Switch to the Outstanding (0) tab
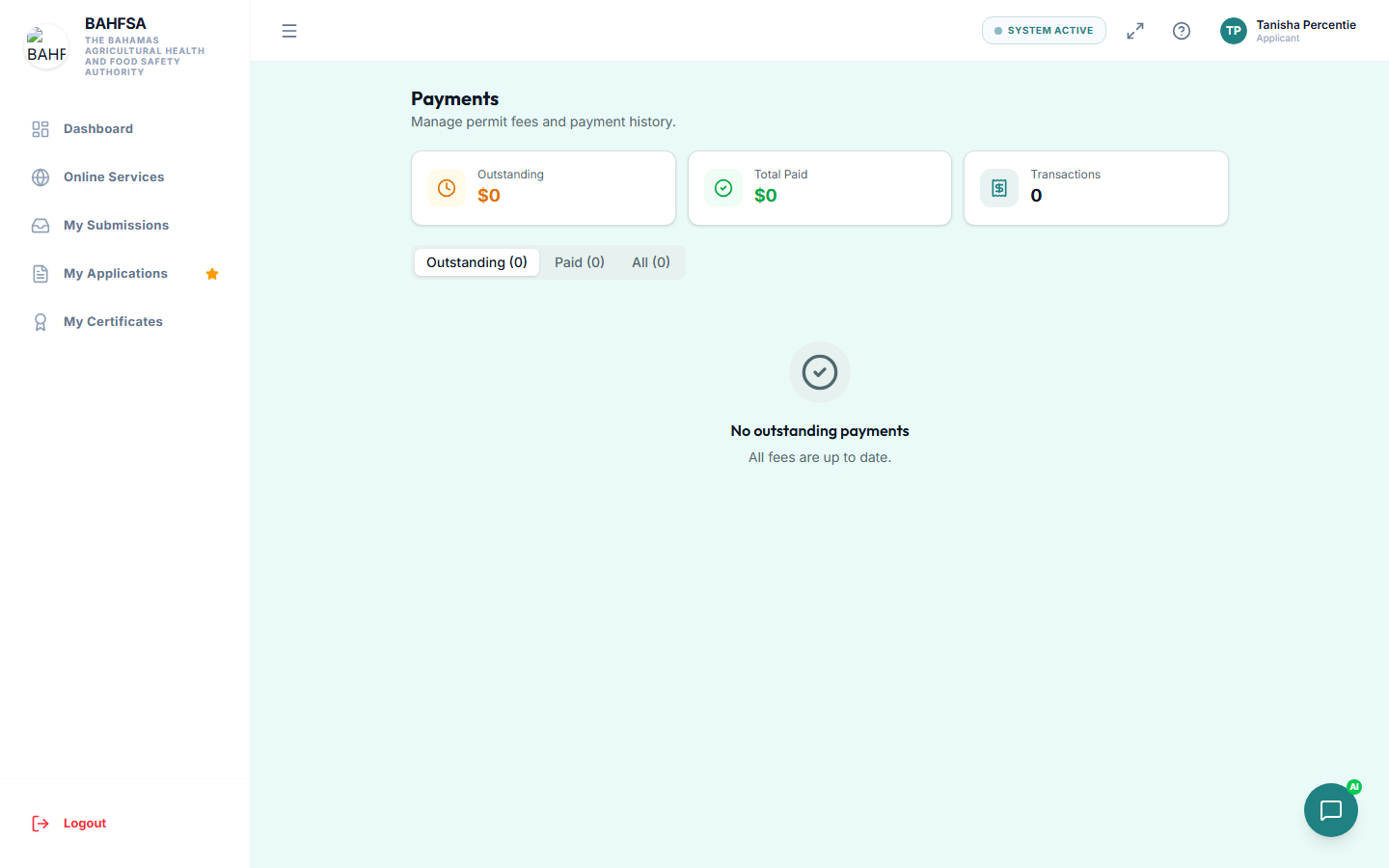The width and height of the screenshot is (1389, 868). [x=477, y=262]
